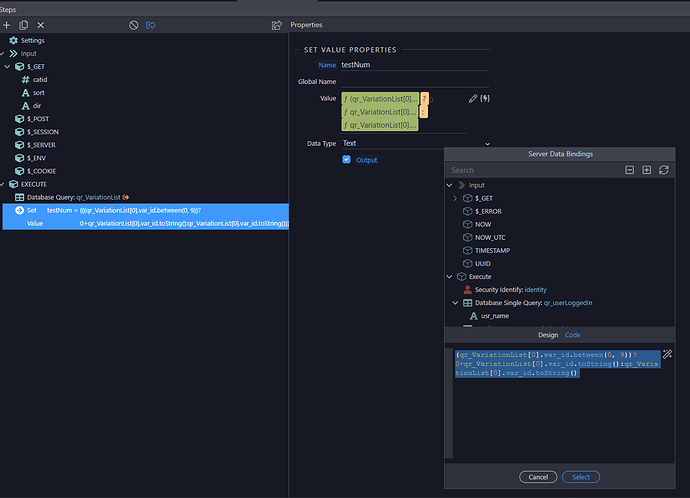Add a new step with plus icon
Image resolution: width=690 pixels, height=498 pixels.
tap(7, 25)
